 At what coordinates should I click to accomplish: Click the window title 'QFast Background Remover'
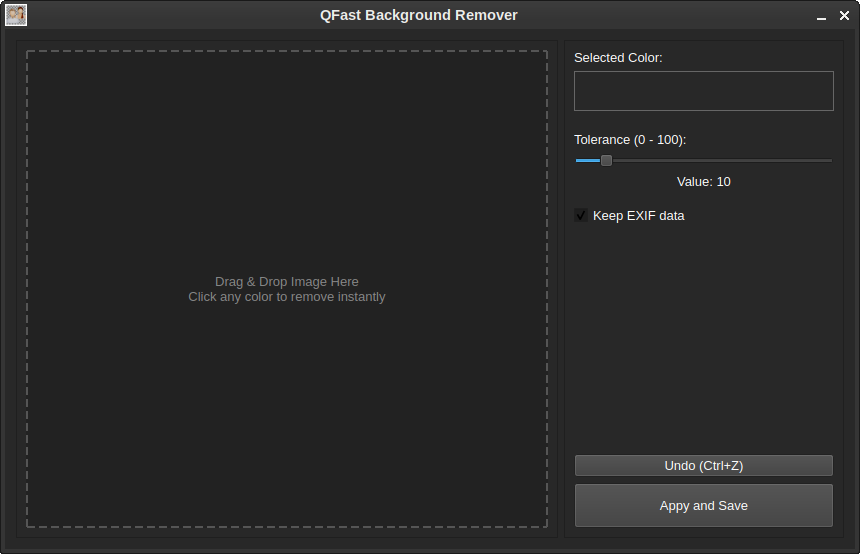point(419,15)
